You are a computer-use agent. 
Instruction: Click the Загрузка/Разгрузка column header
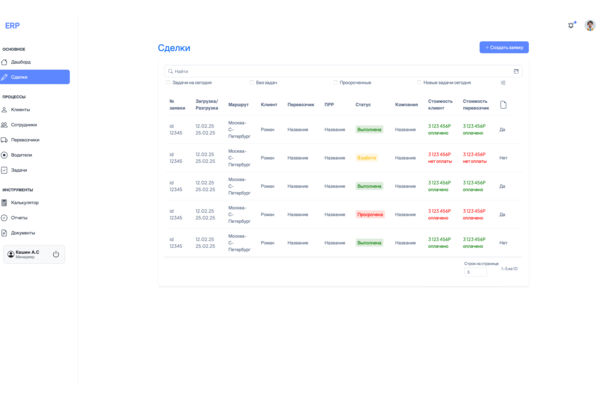pos(207,105)
